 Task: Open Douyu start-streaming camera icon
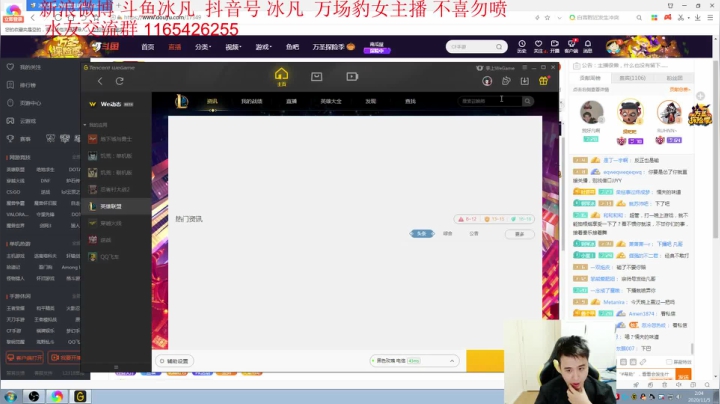(555, 46)
